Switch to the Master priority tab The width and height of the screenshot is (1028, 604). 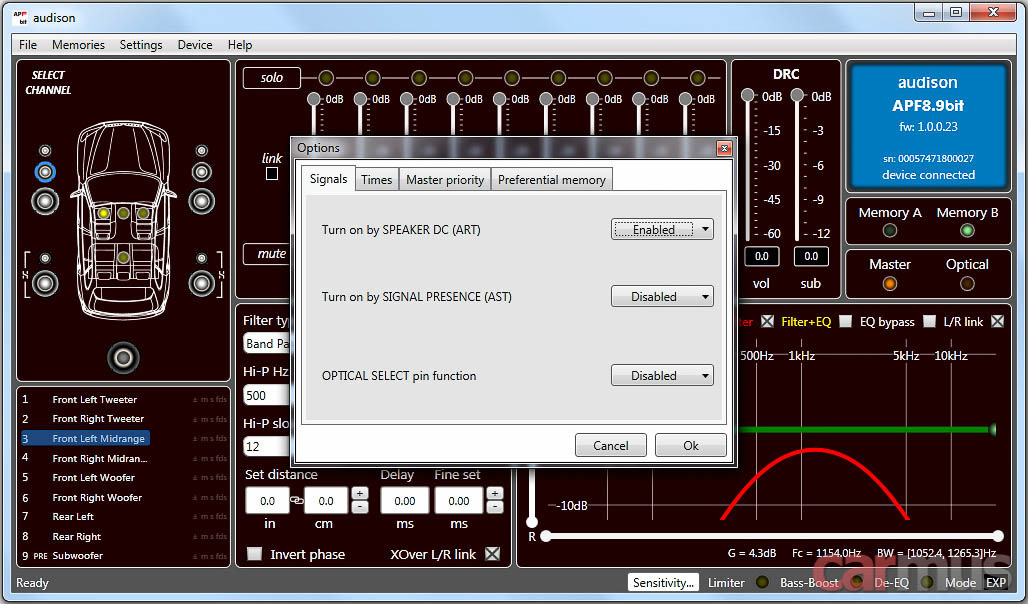pos(445,180)
